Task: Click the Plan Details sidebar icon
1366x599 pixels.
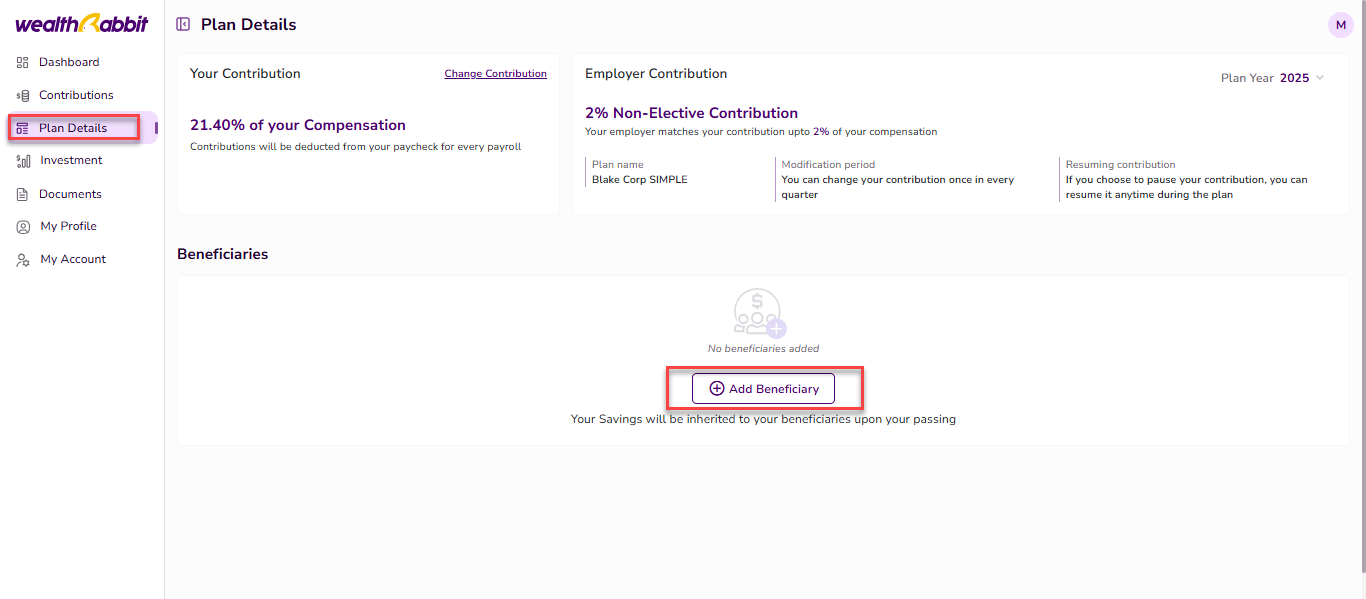Action: (22, 128)
